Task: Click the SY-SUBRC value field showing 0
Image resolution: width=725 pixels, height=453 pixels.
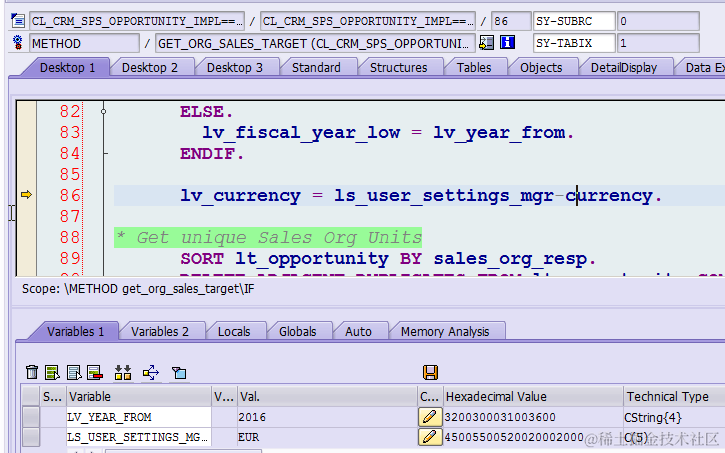Action: [x=658, y=21]
